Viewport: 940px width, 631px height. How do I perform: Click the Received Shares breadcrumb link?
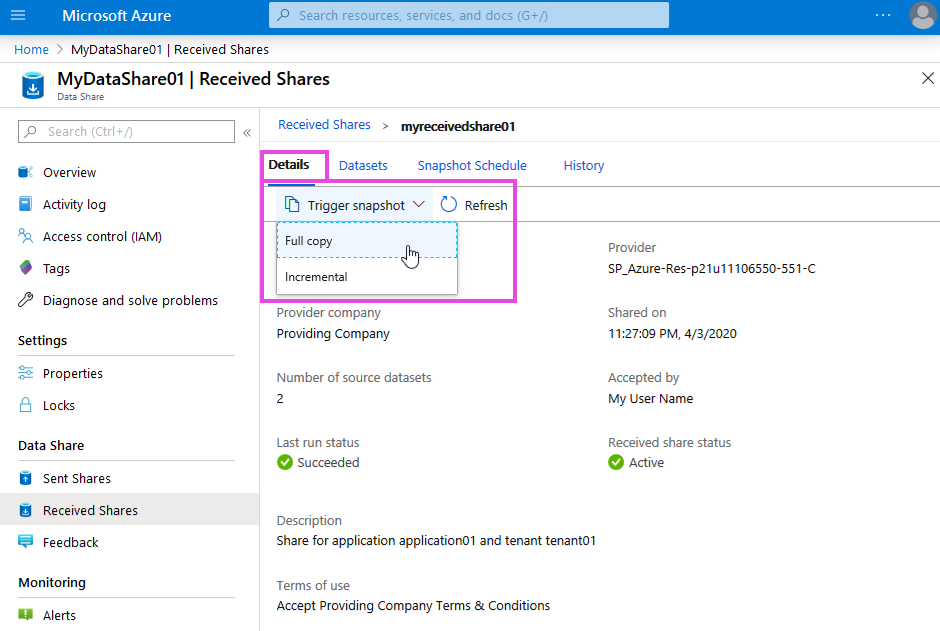(324, 125)
